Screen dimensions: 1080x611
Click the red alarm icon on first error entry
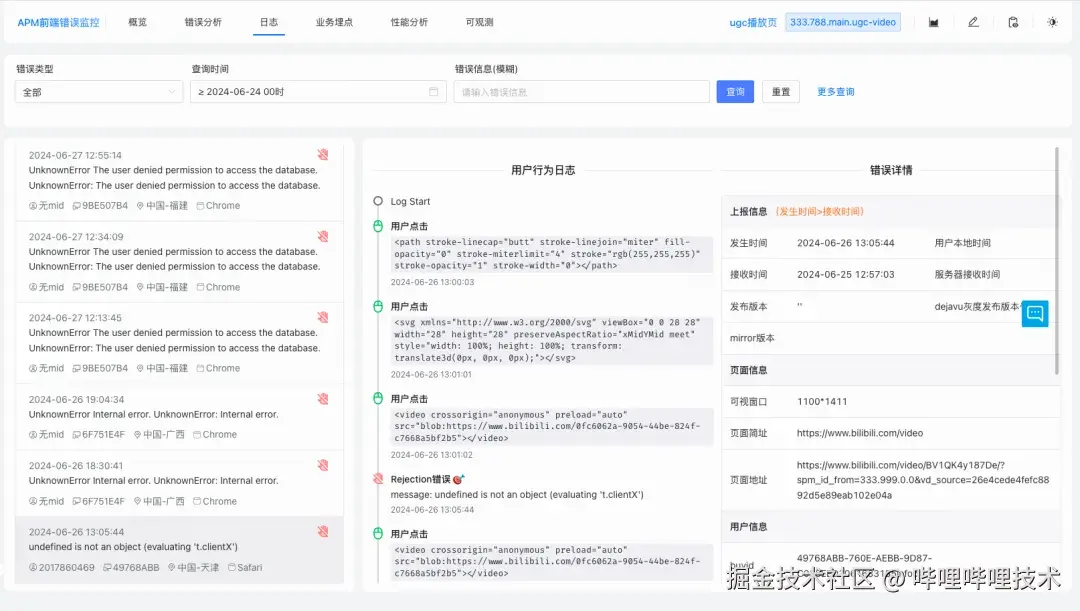(x=322, y=154)
